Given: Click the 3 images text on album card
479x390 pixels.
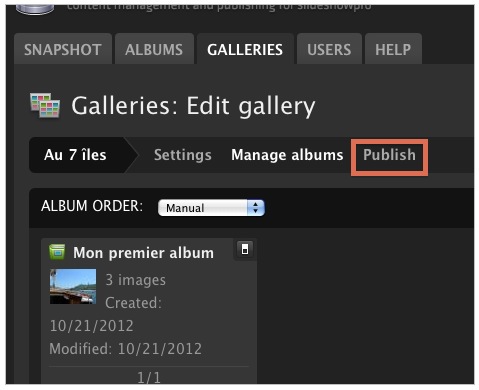Looking at the screenshot, I should click(x=135, y=280).
